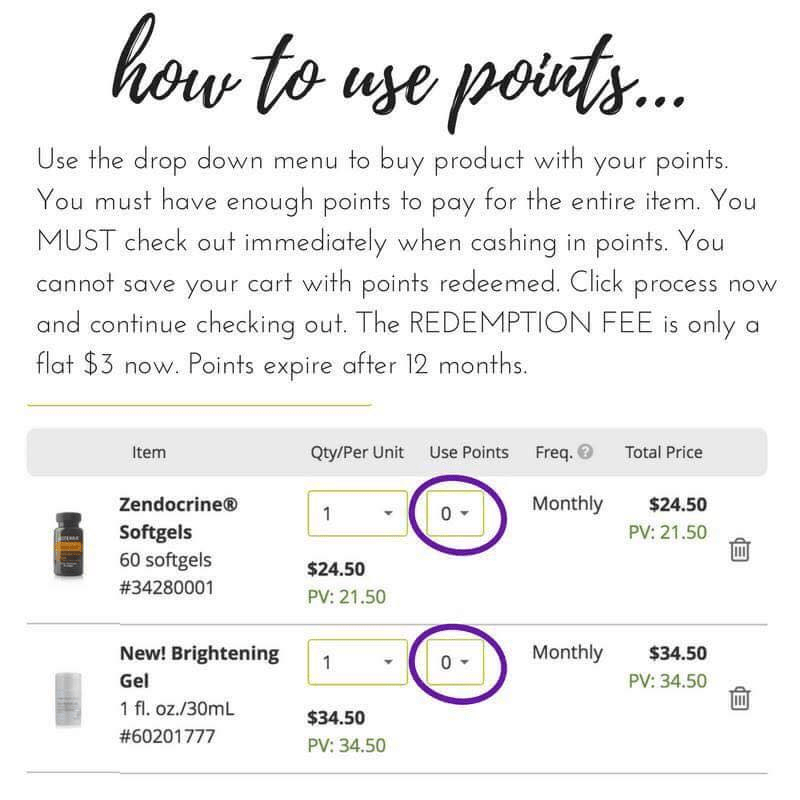
Task: Click the Freq. help question mark icon
Action: coord(586,452)
